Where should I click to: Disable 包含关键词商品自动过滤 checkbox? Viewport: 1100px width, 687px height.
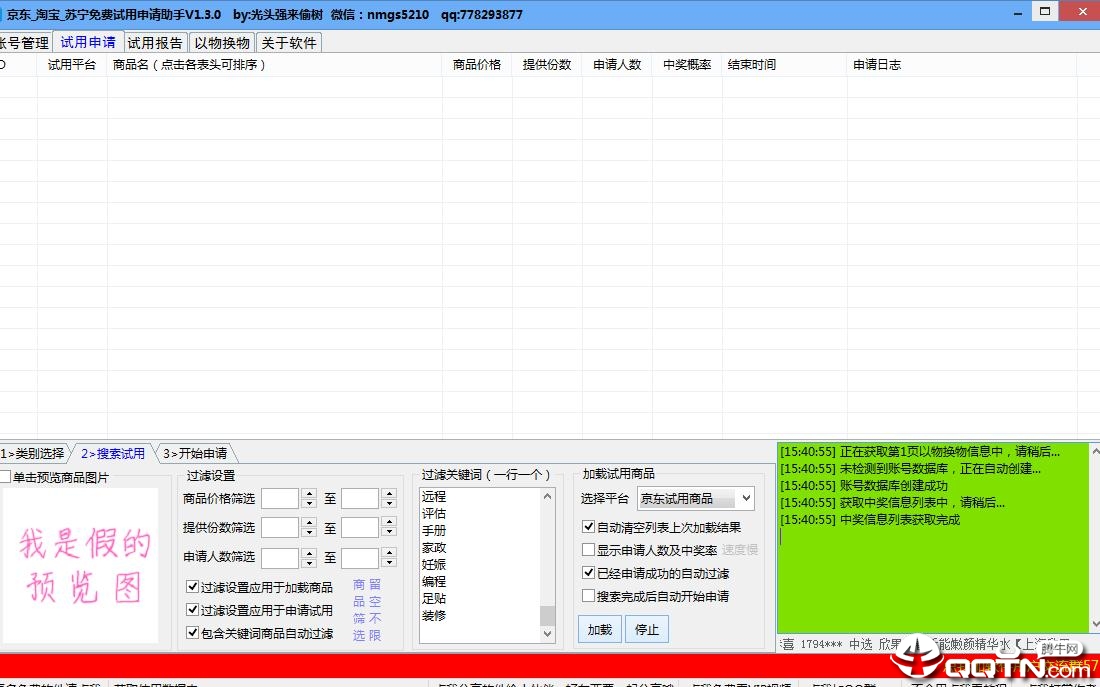pyautogui.click(x=193, y=633)
